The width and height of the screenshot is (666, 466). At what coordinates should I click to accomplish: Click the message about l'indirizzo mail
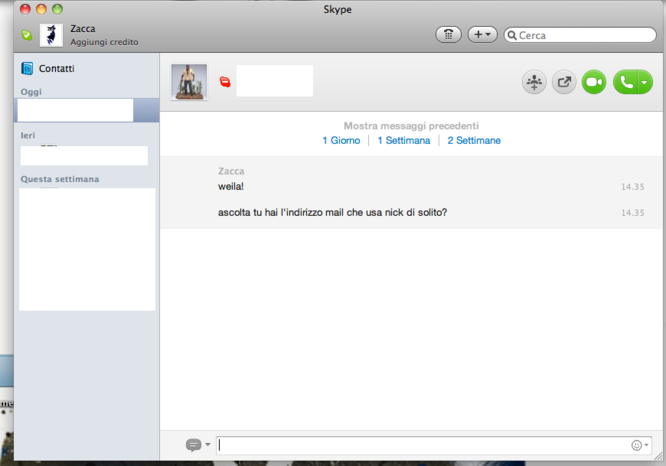[332, 212]
